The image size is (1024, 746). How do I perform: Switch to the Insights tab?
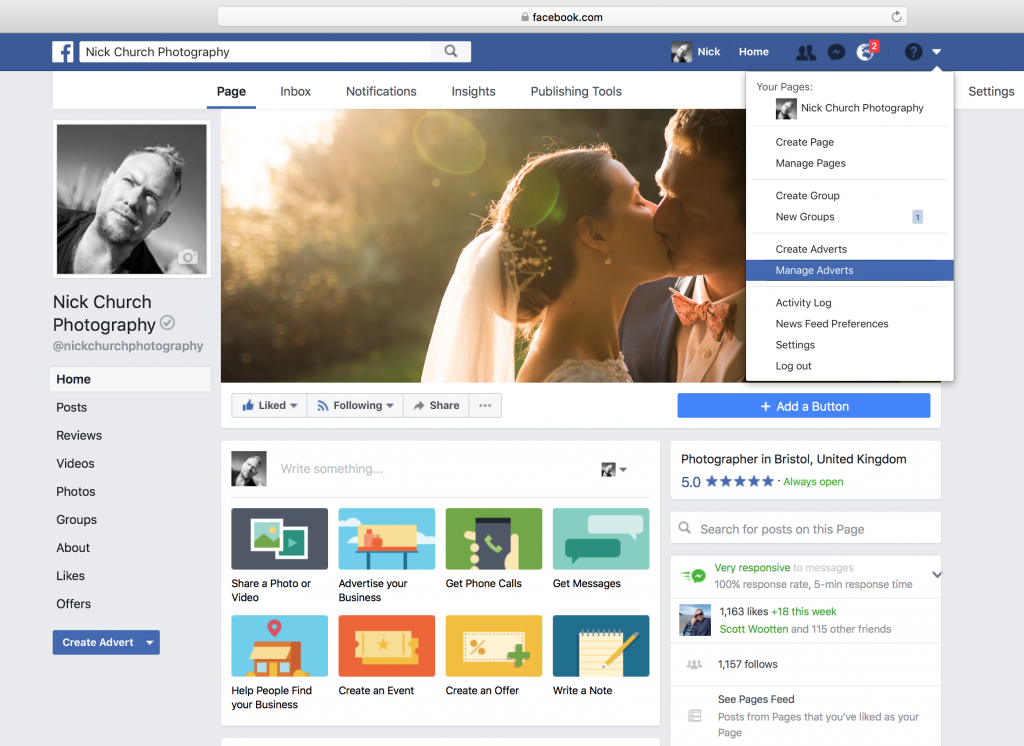click(473, 91)
